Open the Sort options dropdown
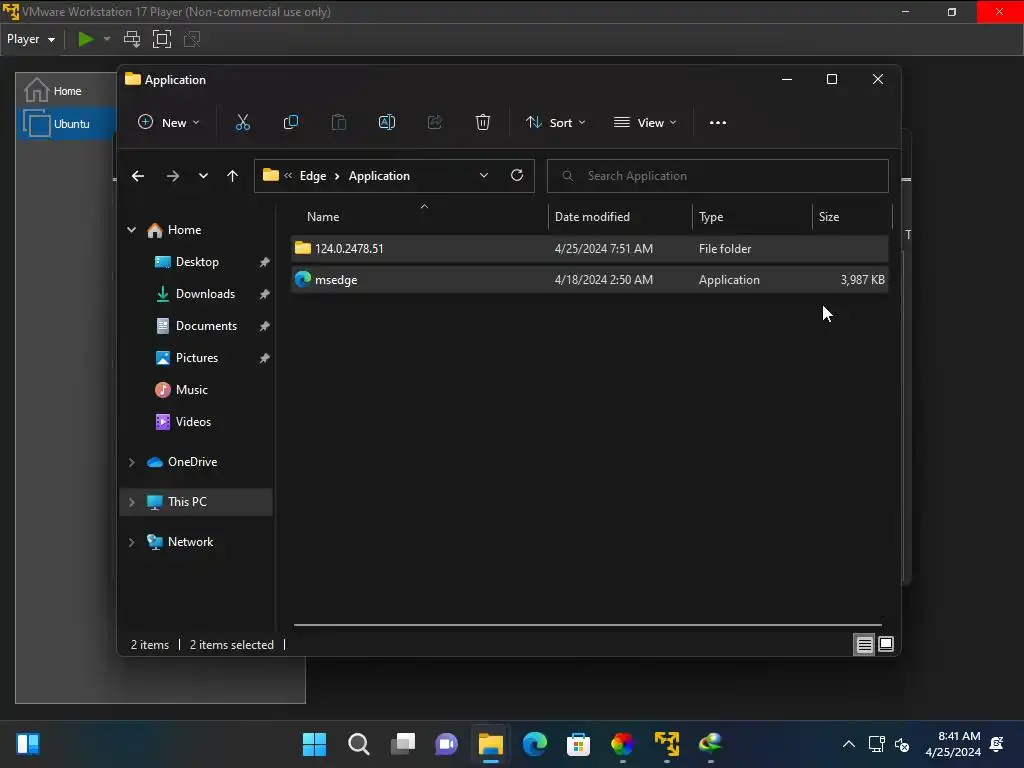This screenshot has width=1024, height=768. [x=556, y=122]
